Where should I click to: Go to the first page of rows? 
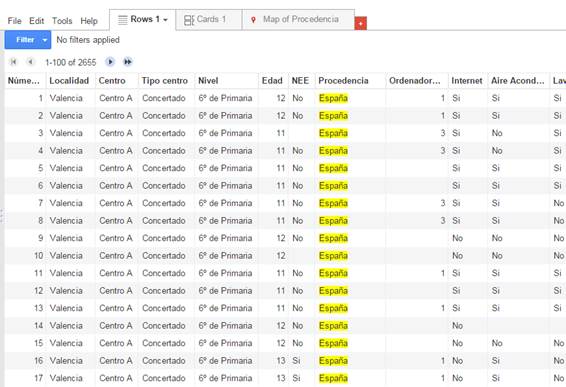click(x=14, y=62)
